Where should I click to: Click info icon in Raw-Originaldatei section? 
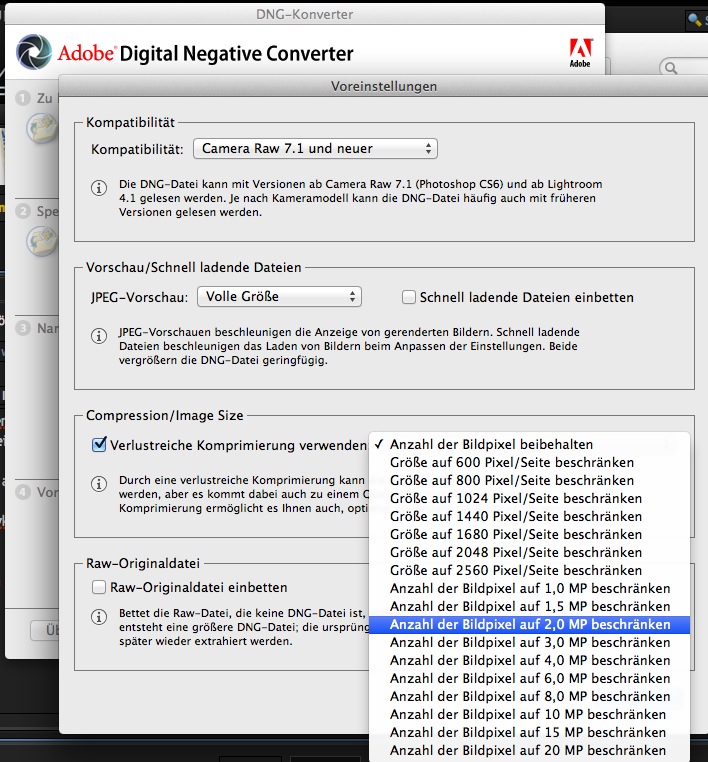click(99, 617)
